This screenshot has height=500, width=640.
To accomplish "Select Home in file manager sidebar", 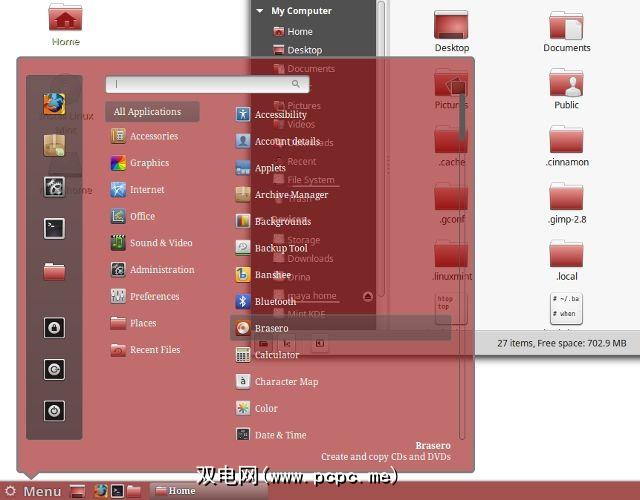I will (x=293, y=31).
